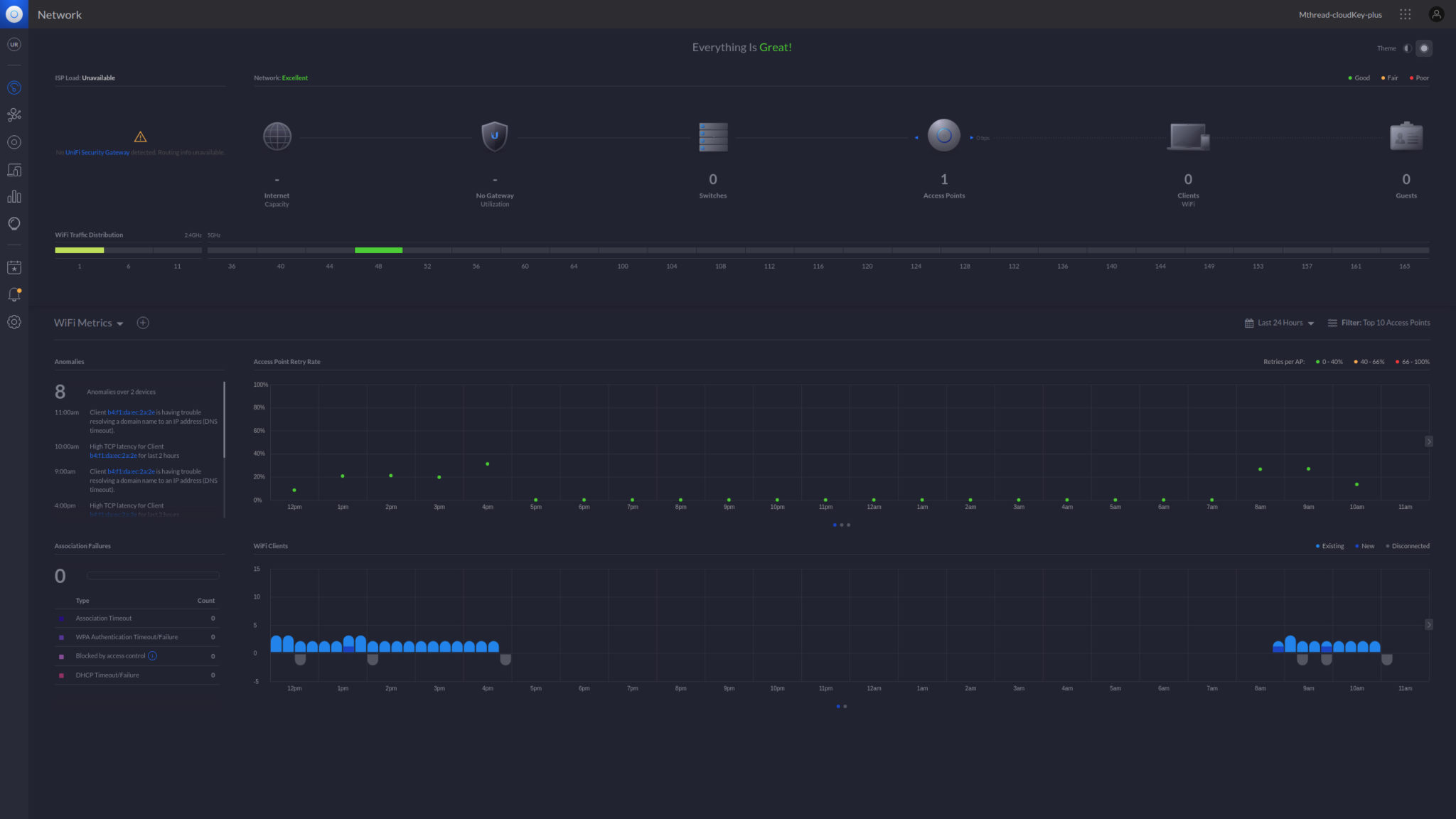Viewport: 1456px width, 819px height.
Task: Check alerts via the bell notification icon
Action: [x=14, y=294]
